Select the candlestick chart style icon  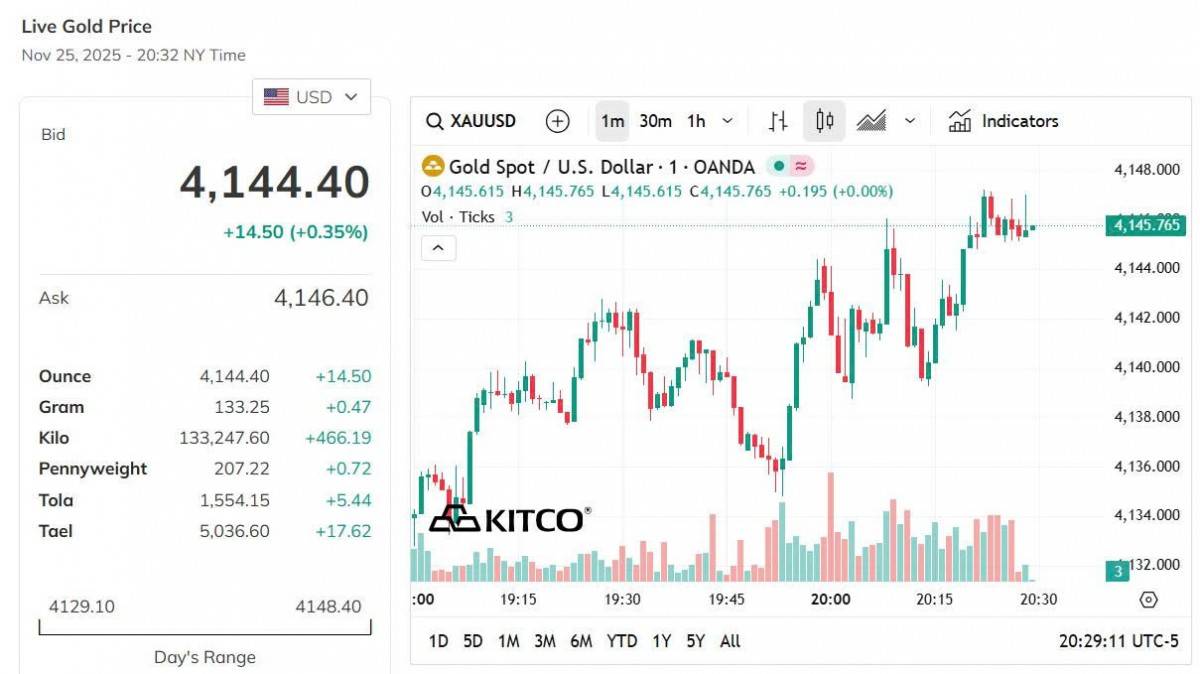pyautogui.click(x=824, y=122)
